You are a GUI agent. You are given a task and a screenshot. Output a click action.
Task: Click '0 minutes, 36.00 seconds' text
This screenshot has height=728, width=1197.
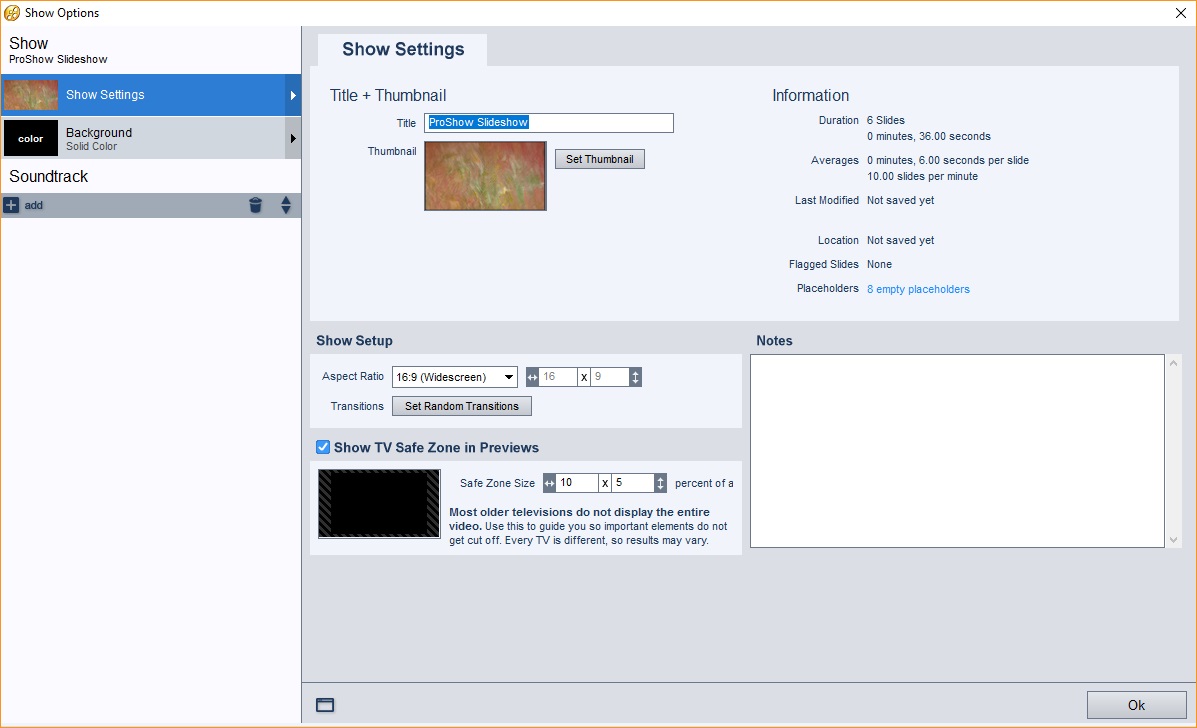(929, 137)
